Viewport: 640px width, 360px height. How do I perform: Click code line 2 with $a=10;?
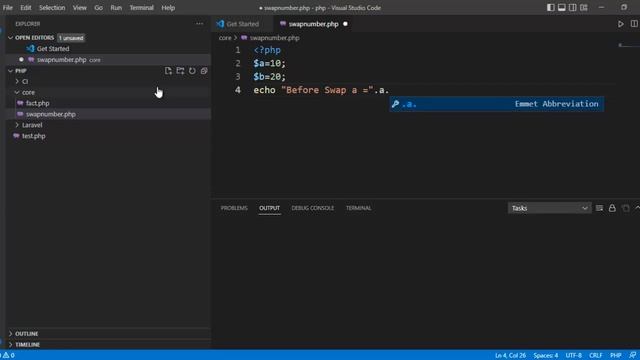(269, 63)
